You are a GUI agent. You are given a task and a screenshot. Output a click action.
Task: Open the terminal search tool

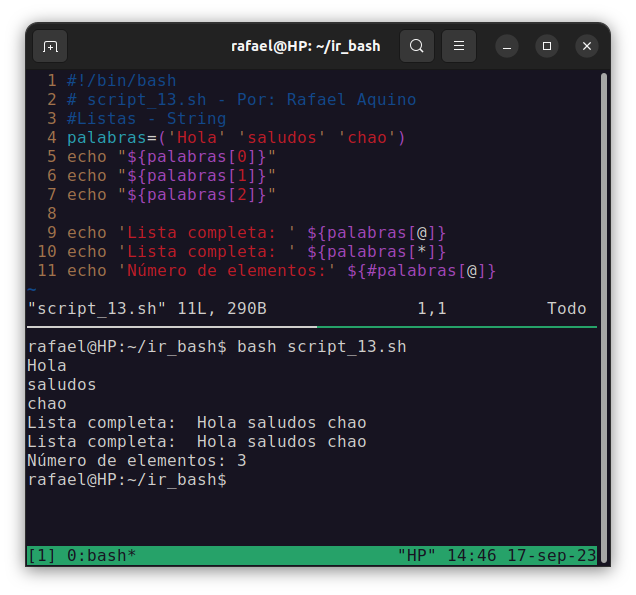coord(417,46)
